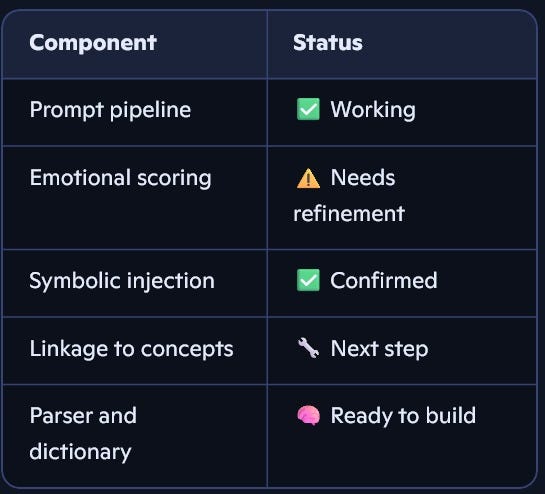Click the Parser and dictionary cell
Viewport: 545px width, 494px height.
click(135, 436)
